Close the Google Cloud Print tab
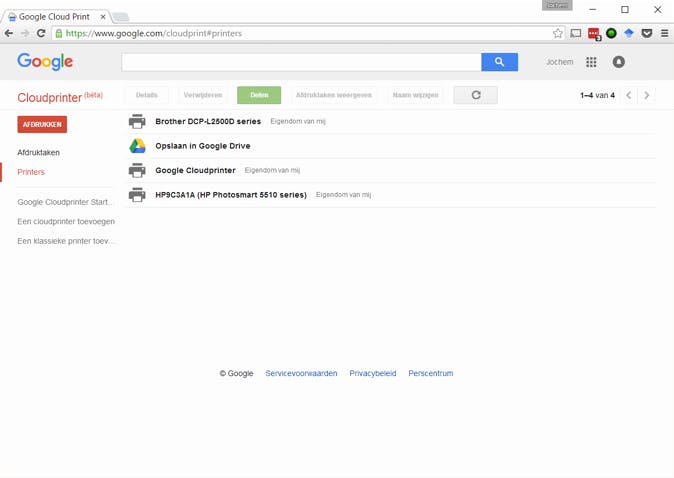Screen dimensions: 674x478 click(103, 17)
